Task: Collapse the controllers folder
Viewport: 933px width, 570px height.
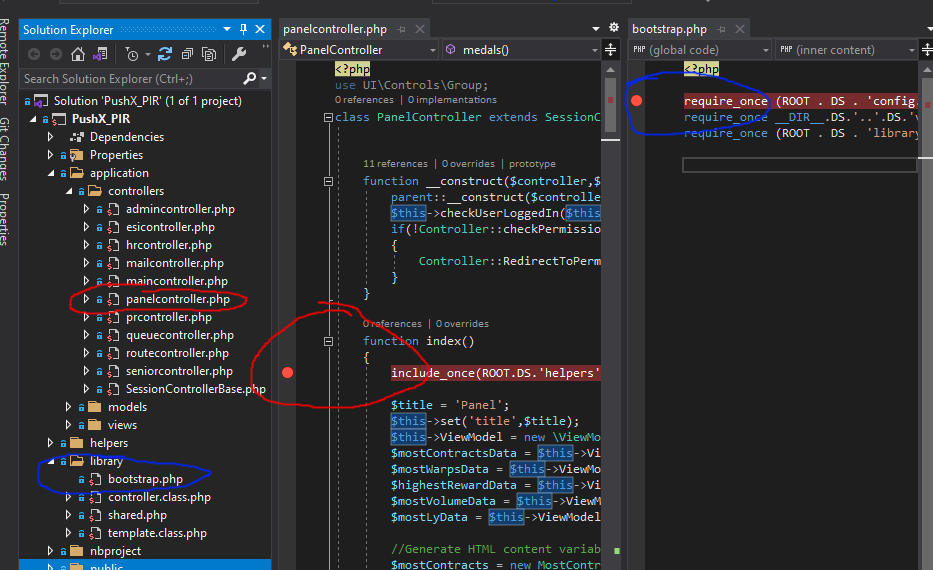Action: click(x=69, y=191)
